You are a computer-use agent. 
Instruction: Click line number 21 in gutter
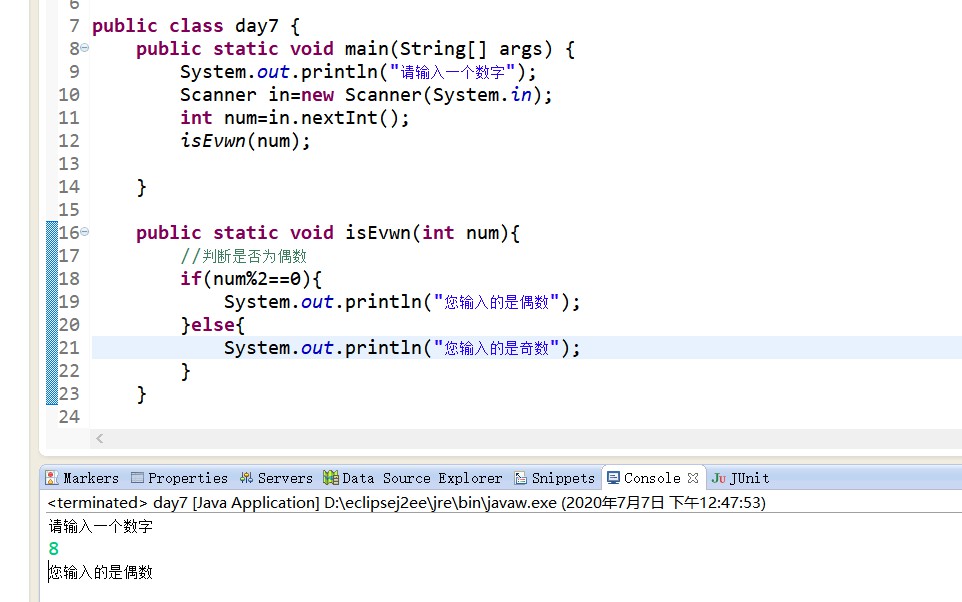(x=69, y=348)
